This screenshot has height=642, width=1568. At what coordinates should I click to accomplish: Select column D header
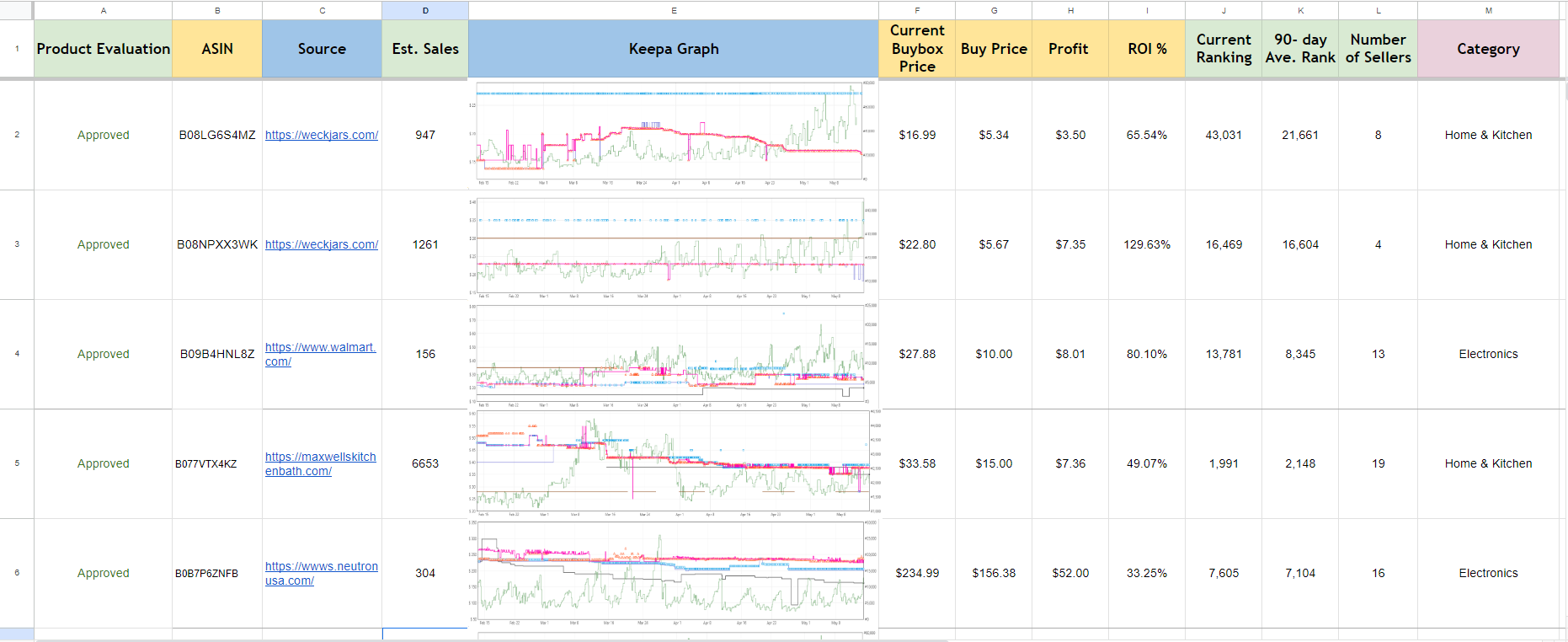[425, 10]
